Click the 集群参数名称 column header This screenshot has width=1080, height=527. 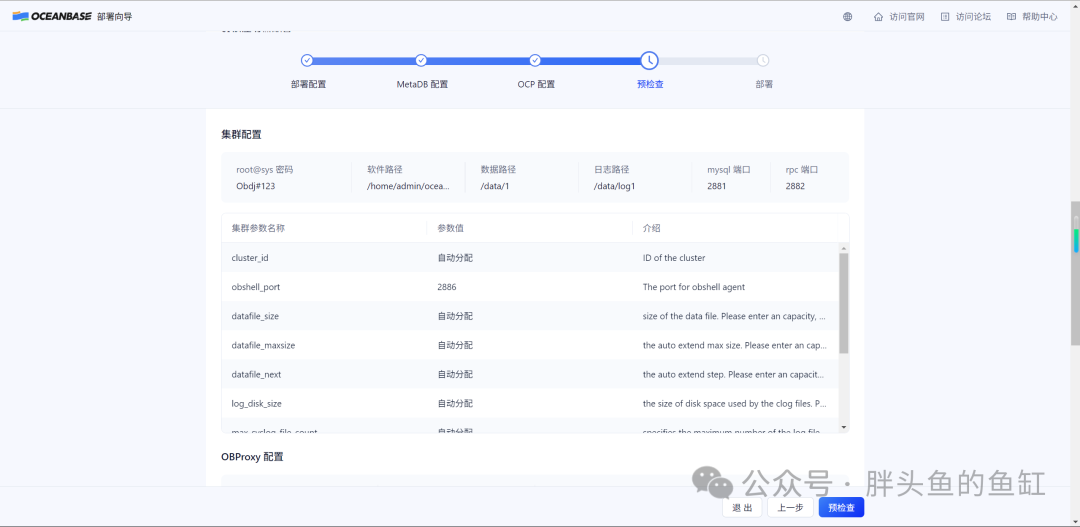point(258,228)
